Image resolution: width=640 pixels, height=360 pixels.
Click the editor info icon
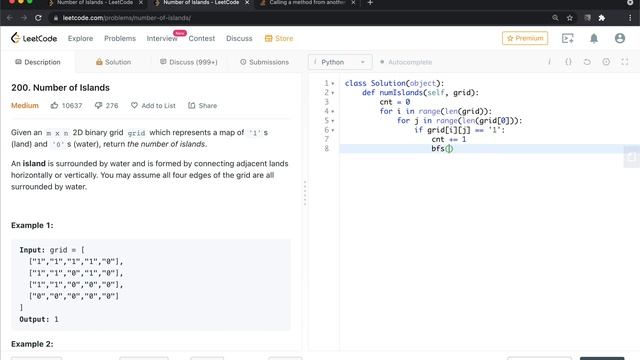(x=549, y=62)
